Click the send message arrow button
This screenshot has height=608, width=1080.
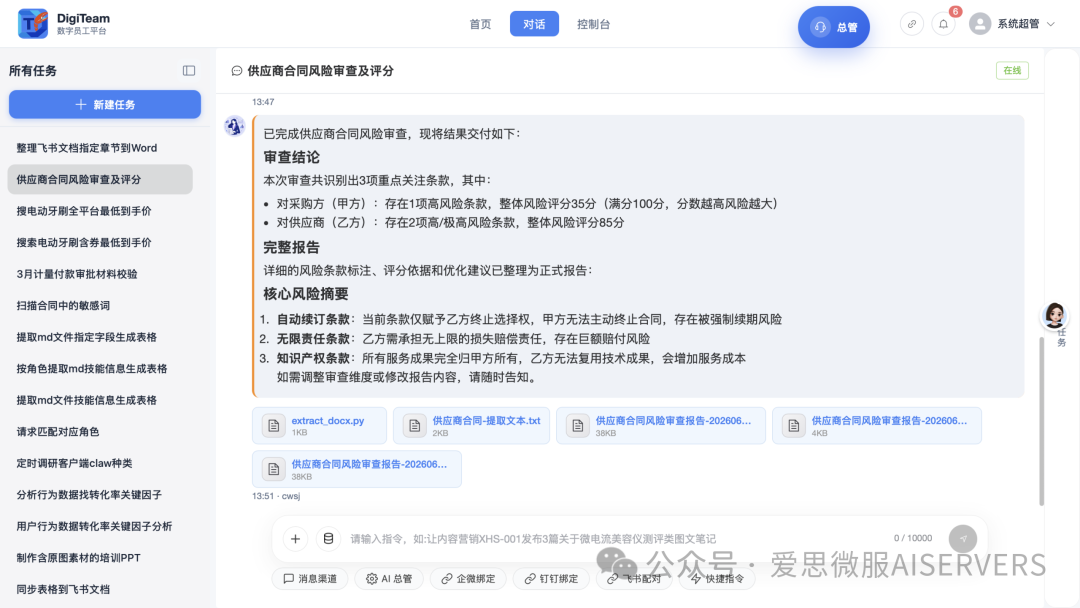coord(962,538)
